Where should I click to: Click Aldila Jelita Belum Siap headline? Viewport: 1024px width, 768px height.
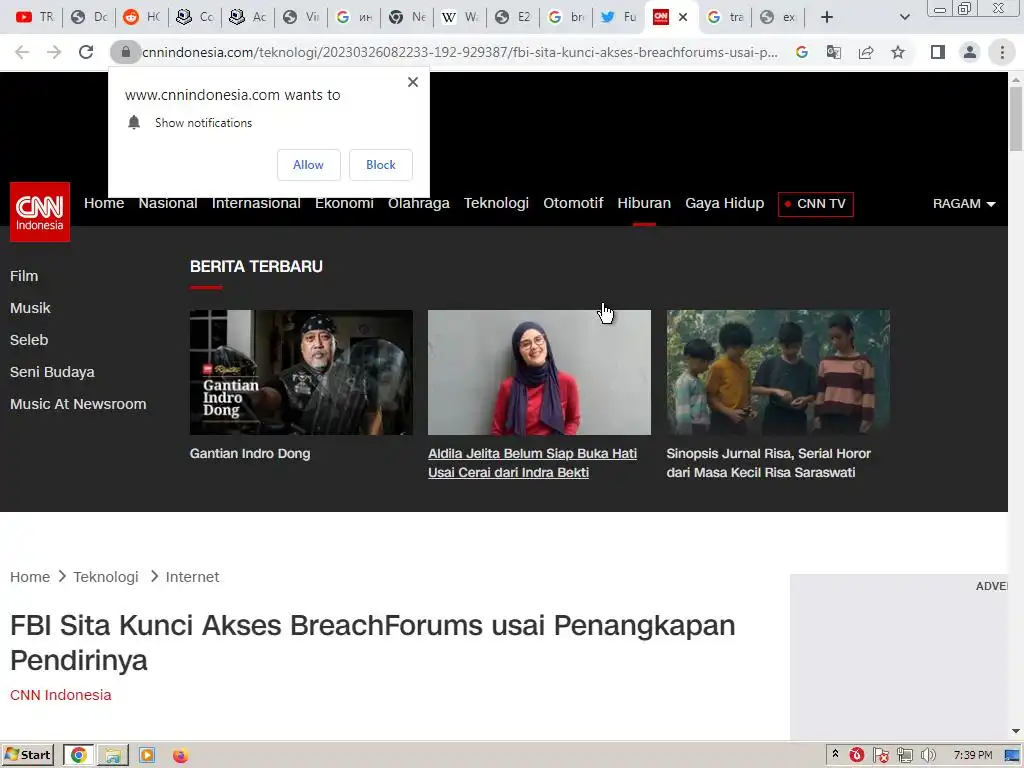(532, 463)
